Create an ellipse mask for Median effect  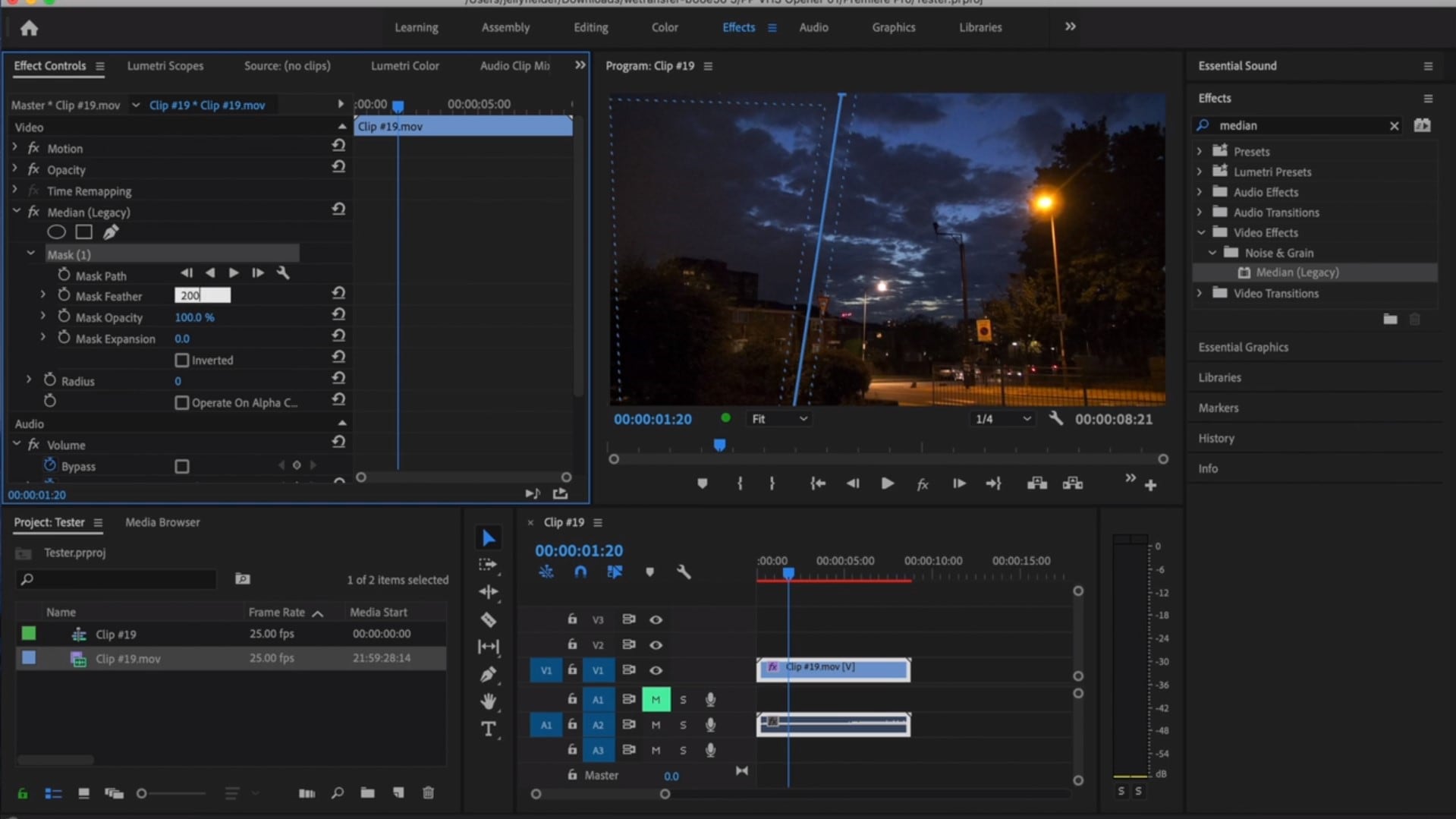click(56, 232)
